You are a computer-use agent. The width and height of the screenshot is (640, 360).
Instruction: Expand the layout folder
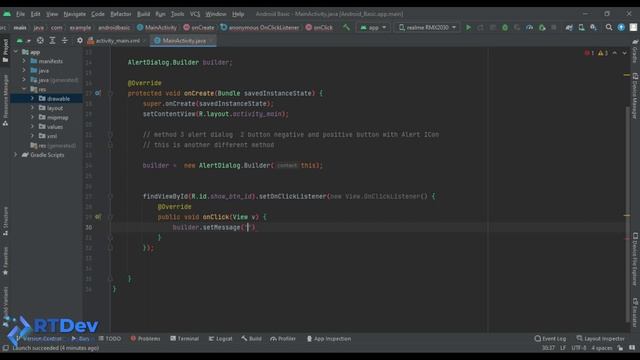click(32, 108)
